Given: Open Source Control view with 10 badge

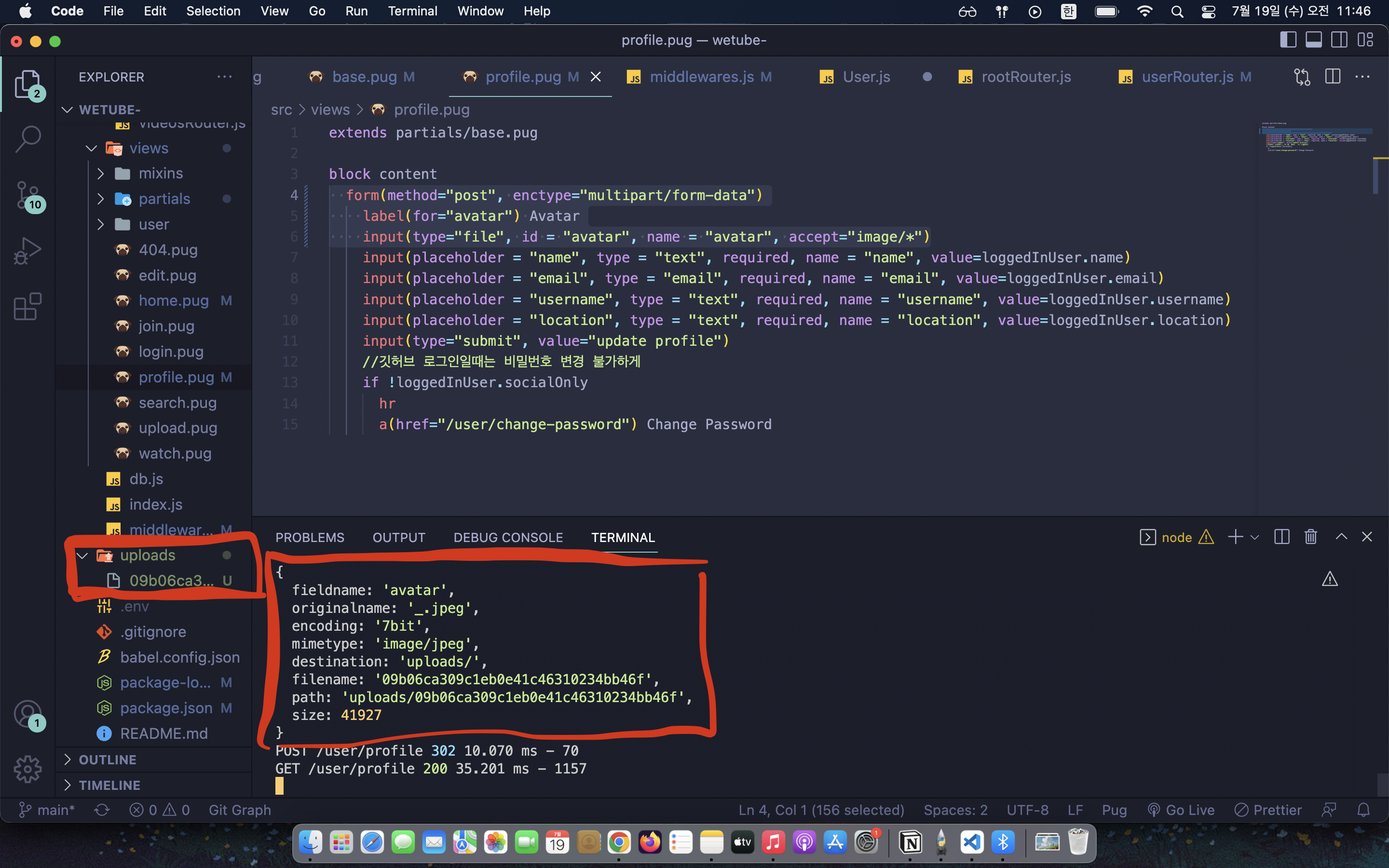Looking at the screenshot, I should (27, 195).
